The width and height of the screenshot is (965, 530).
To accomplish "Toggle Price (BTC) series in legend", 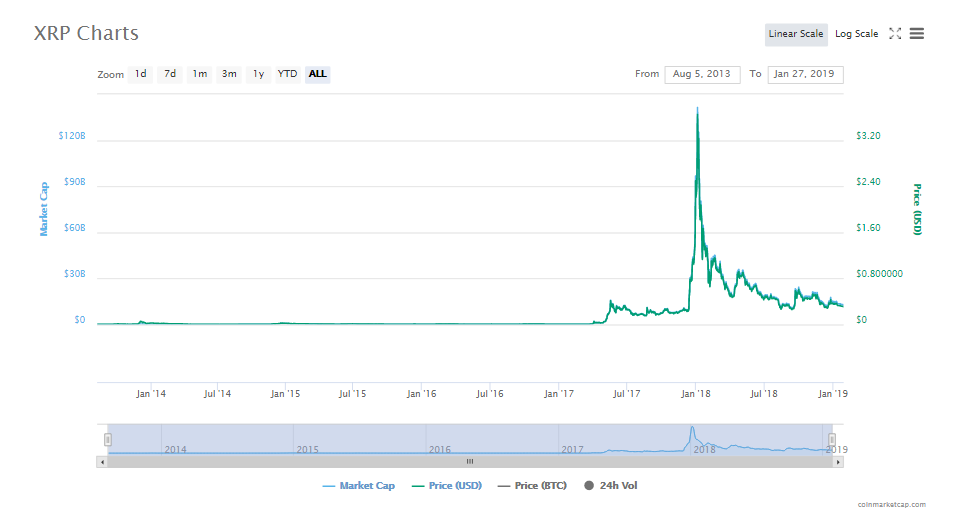I will pyautogui.click(x=532, y=486).
